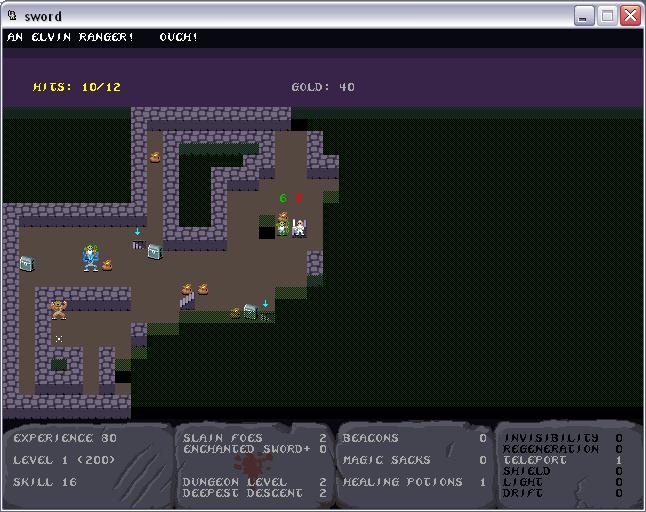646x512 pixels.
Task: Click the AN ELVIN RANGER! message
Action: tap(70, 37)
